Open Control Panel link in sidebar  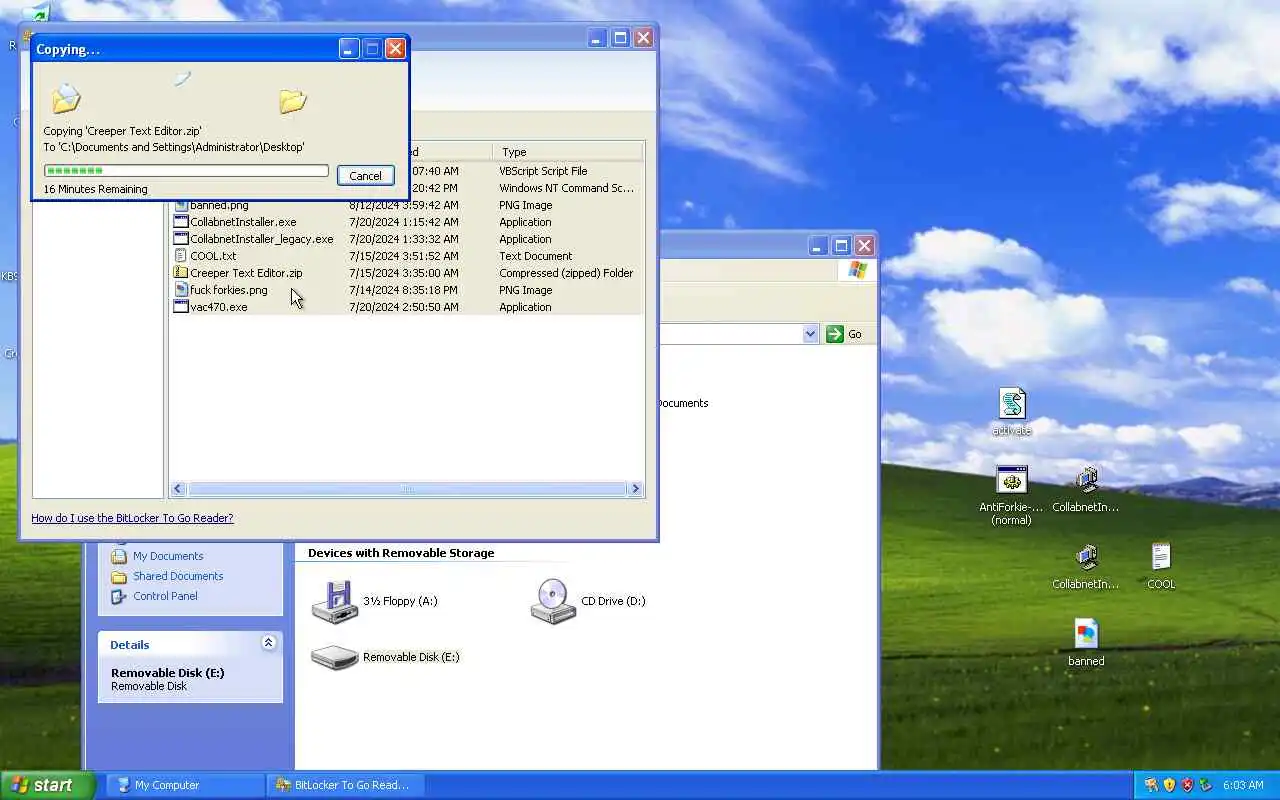click(165, 596)
